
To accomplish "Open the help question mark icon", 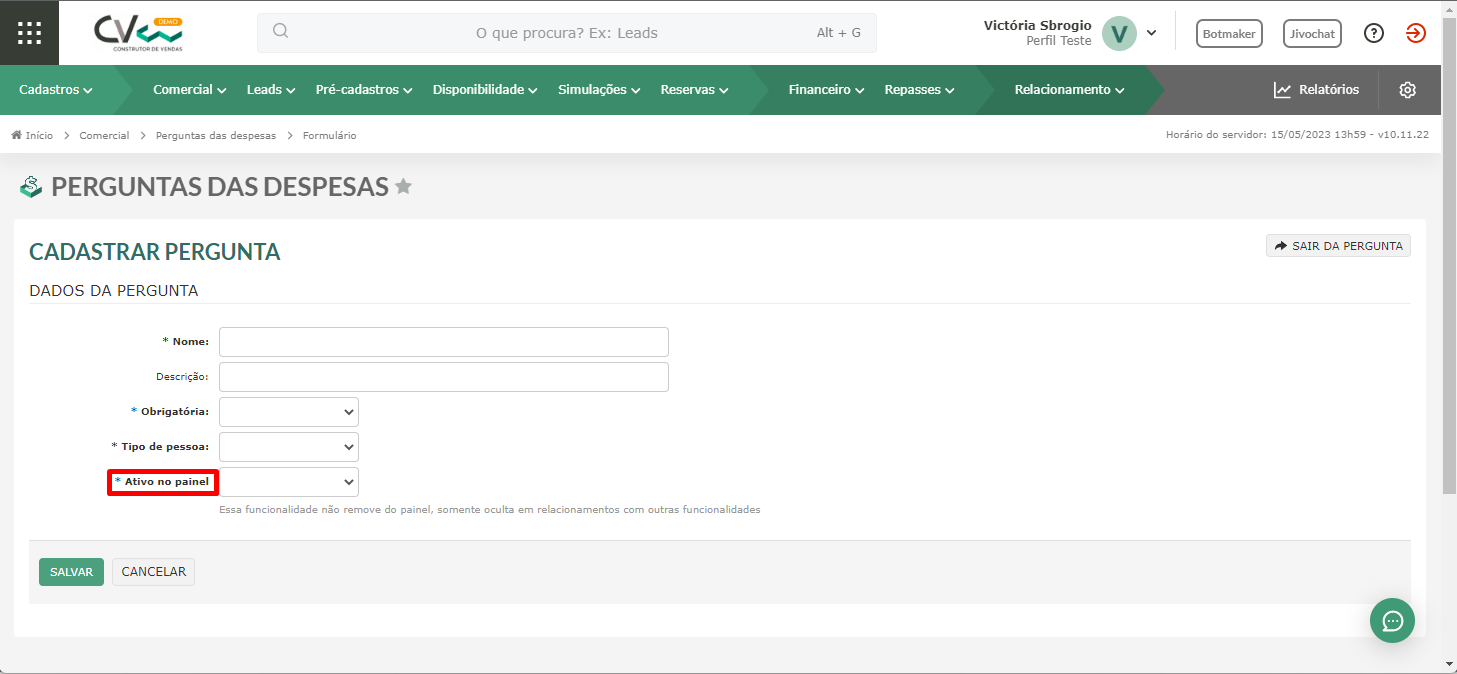I will [x=1374, y=33].
